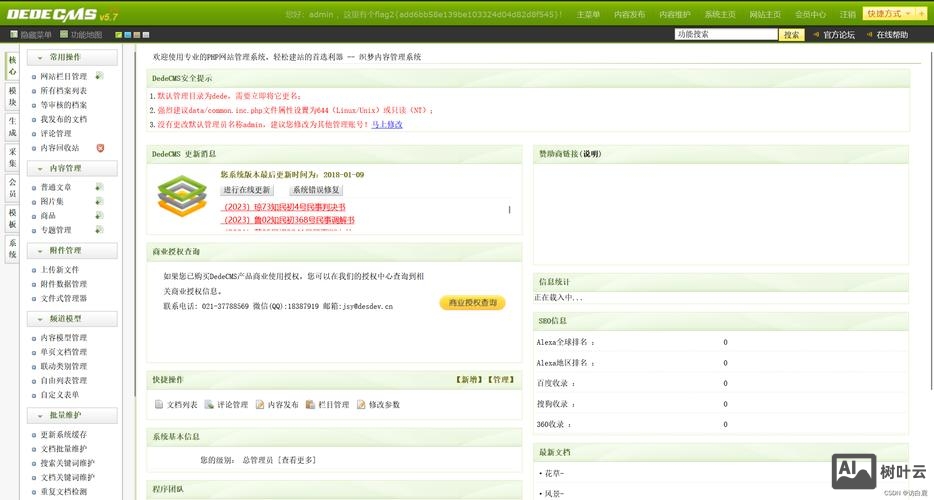Switch to the 生成 vertical tab

tap(13, 127)
